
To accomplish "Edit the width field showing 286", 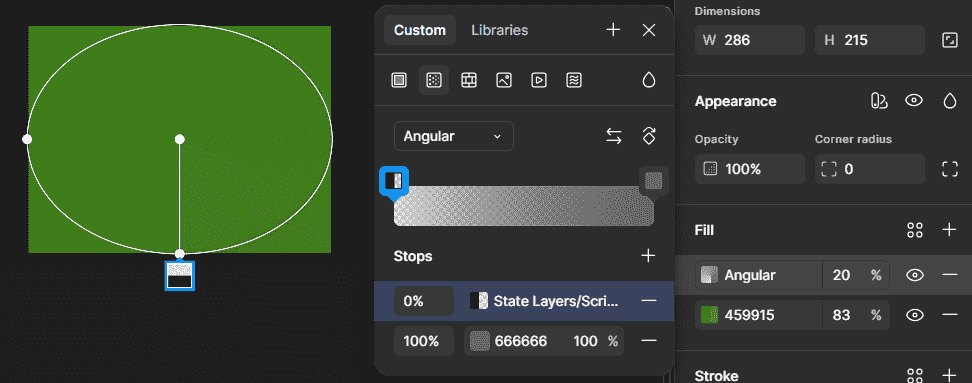I will pos(749,40).
